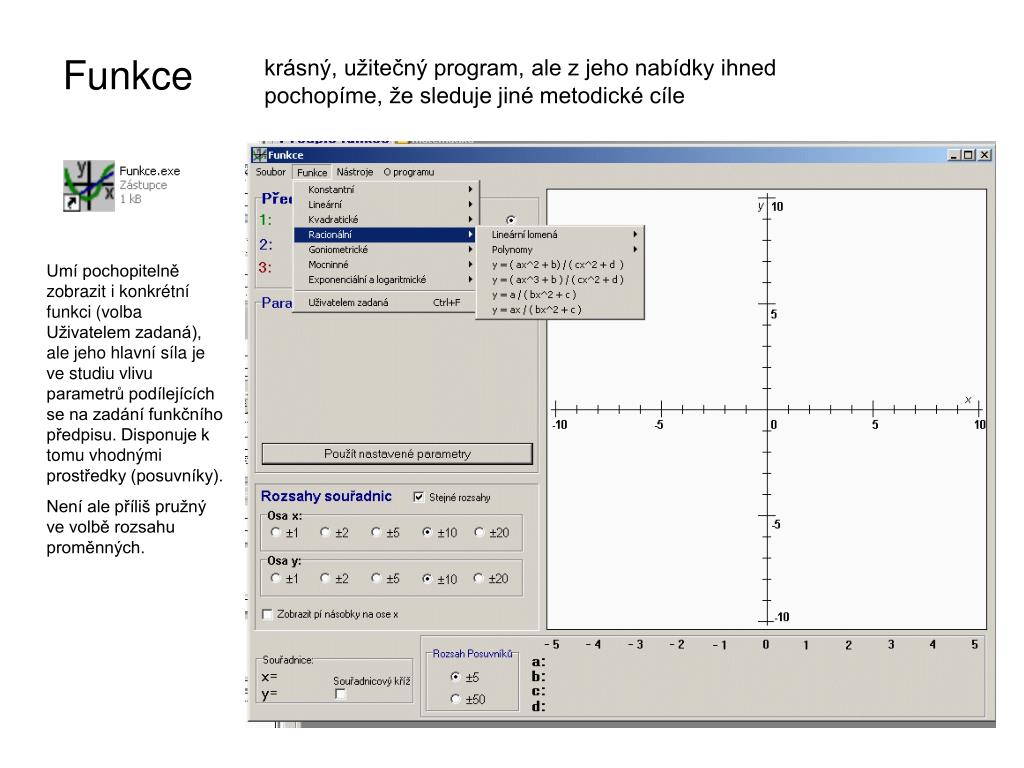
Task: Expand the Goniometrické submenu
Action: [x=385, y=249]
